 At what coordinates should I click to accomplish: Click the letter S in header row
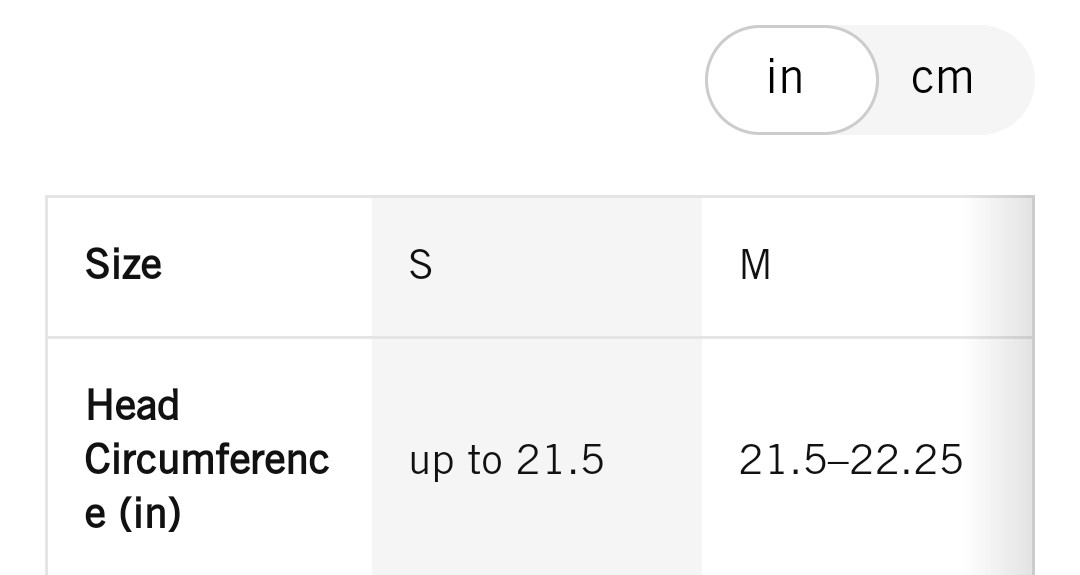coord(421,264)
